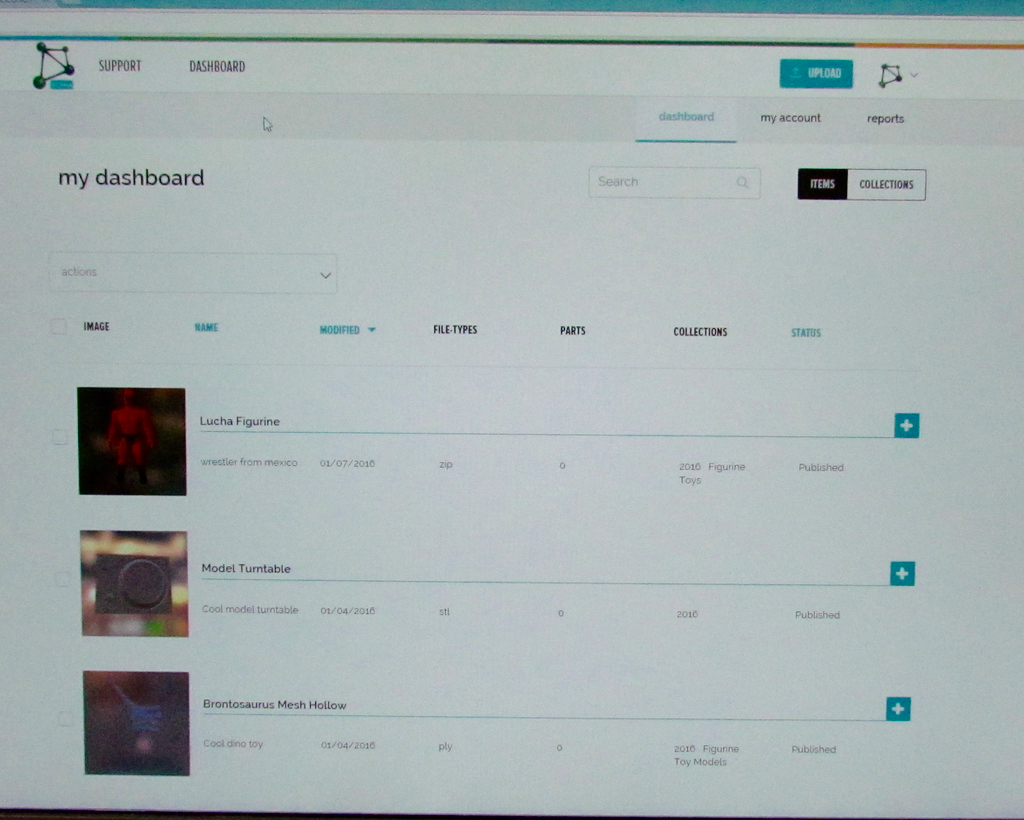Open the Support link in header
This screenshot has width=1024, height=820.
coord(120,66)
